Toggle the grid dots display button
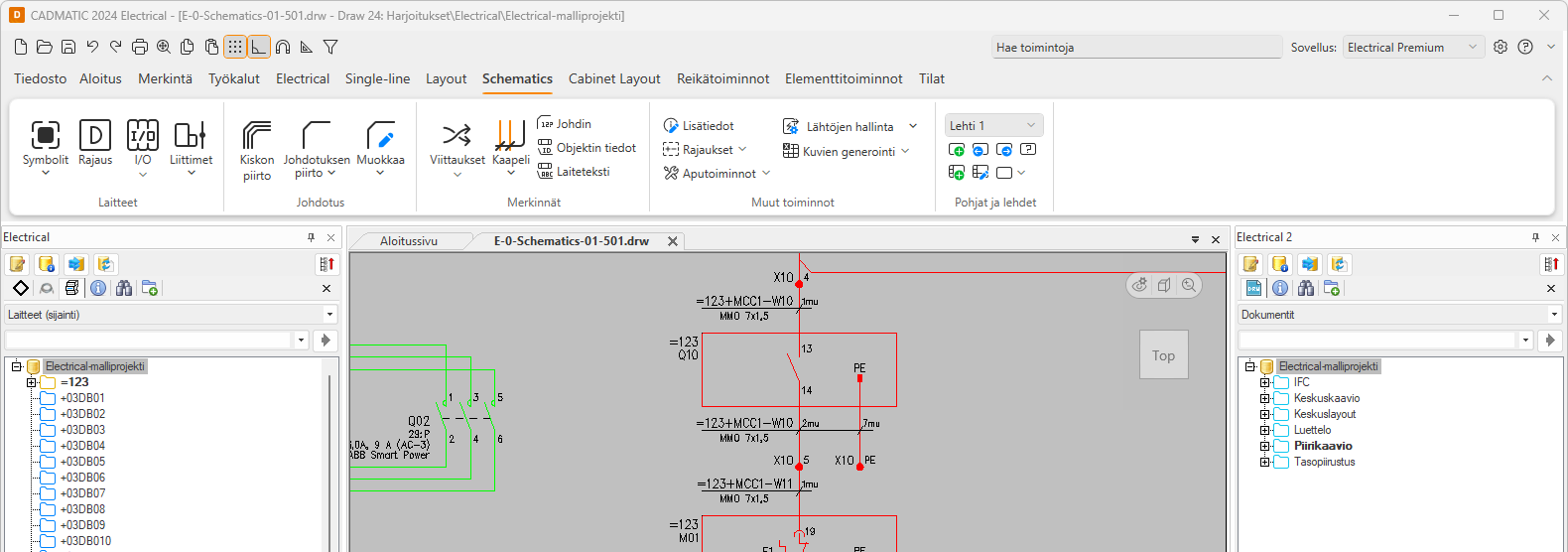Image resolution: width=1568 pixels, height=552 pixels. pyautogui.click(x=235, y=47)
